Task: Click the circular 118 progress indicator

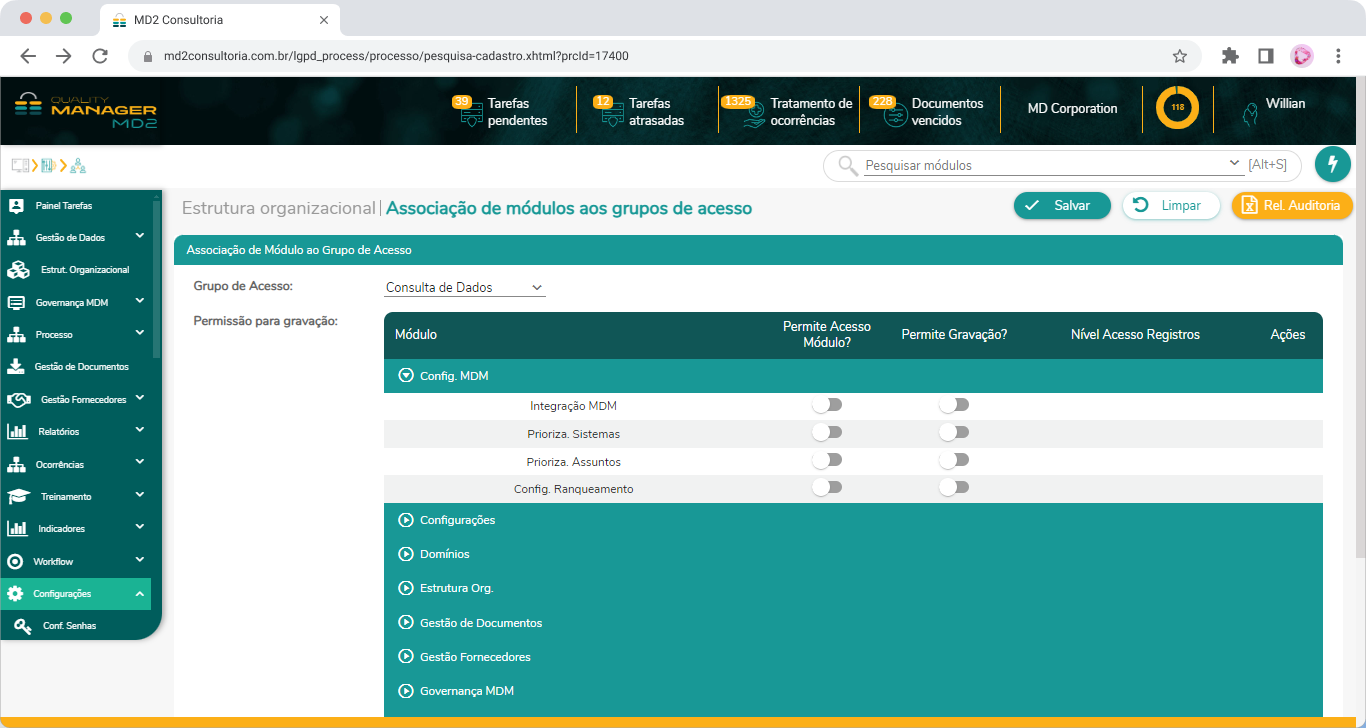Action: (1177, 107)
